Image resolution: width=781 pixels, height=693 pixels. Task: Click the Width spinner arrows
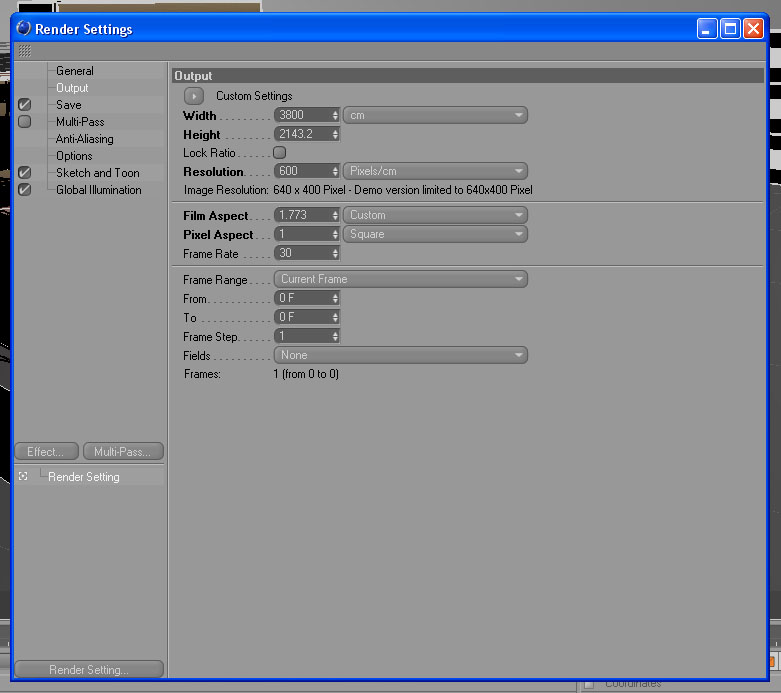(335, 115)
